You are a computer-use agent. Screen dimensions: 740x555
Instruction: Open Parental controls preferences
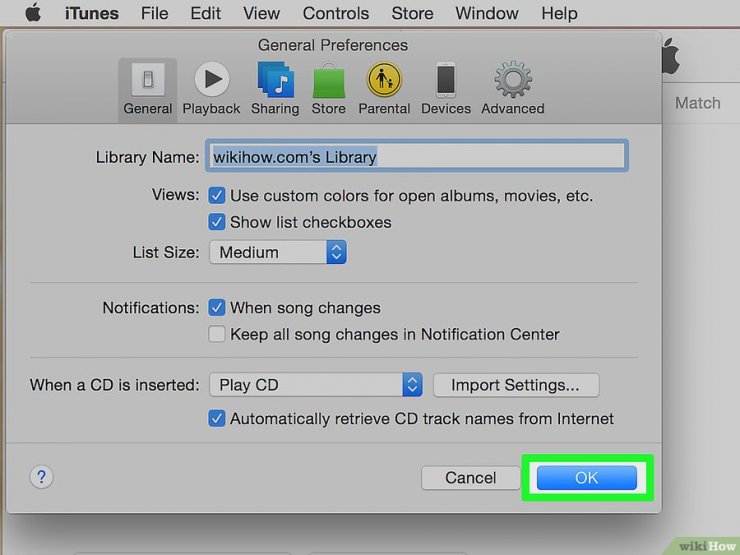coord(384,90)
